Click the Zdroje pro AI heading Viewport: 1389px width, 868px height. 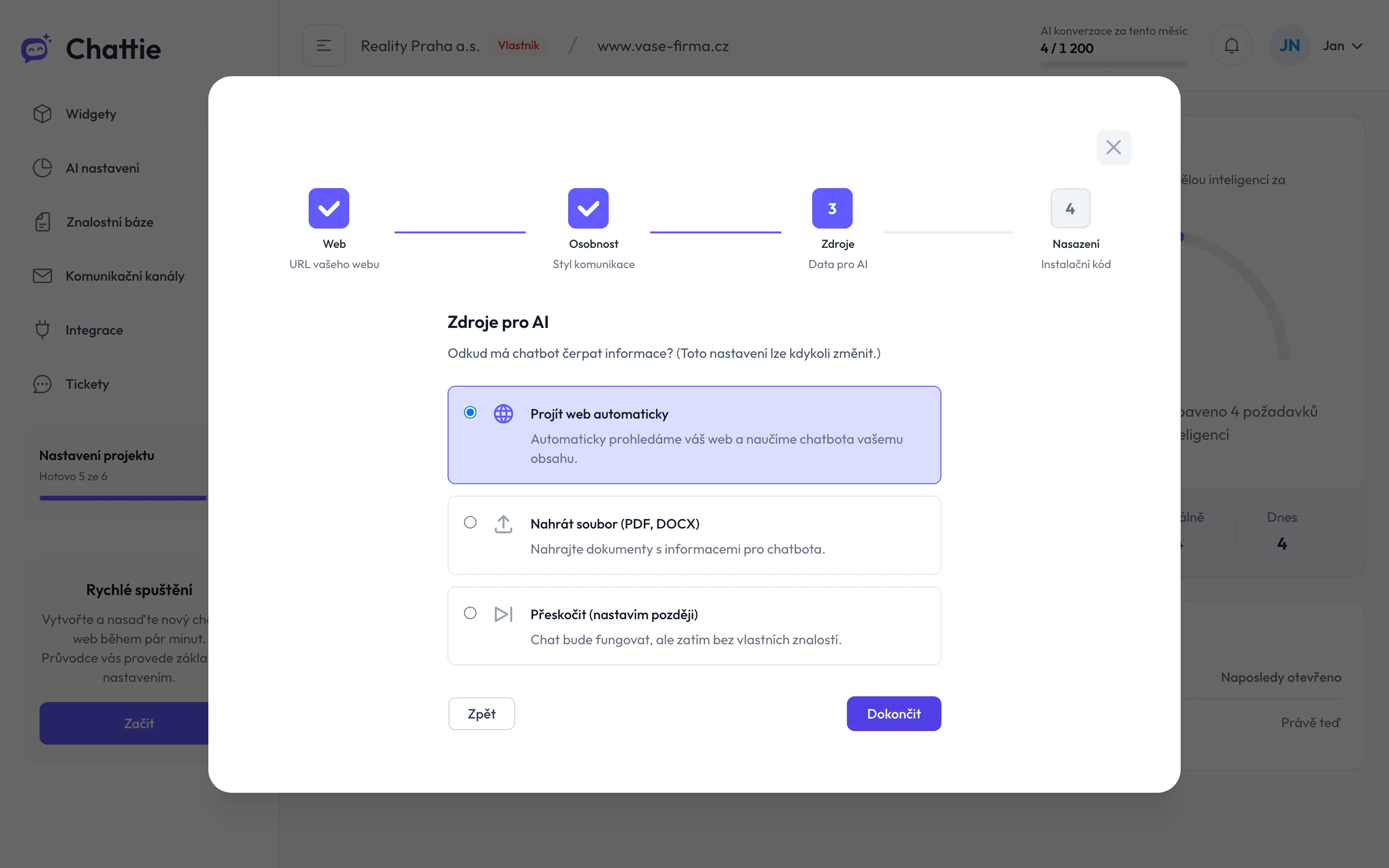tap(498, 322)
